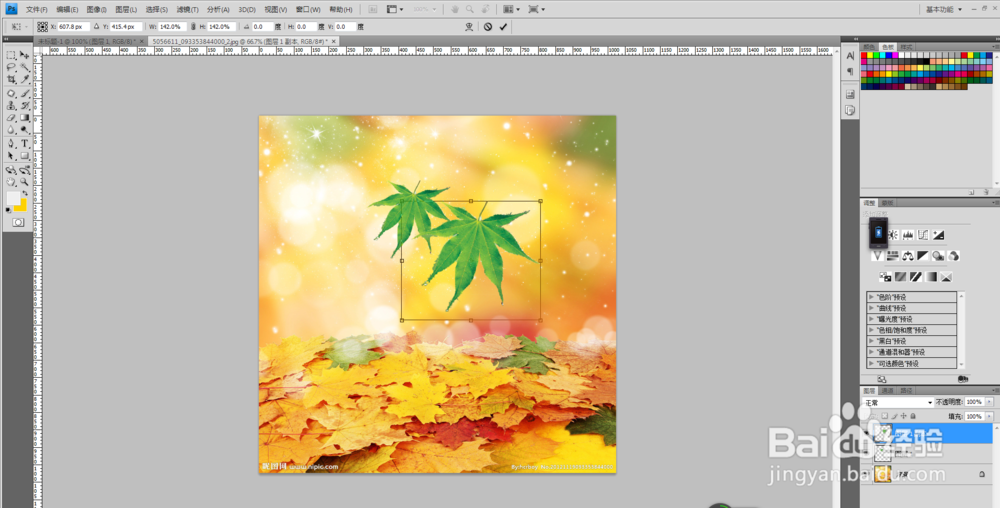Select the background layer thumbnail
1000x508 pixels.
point(883,473)
